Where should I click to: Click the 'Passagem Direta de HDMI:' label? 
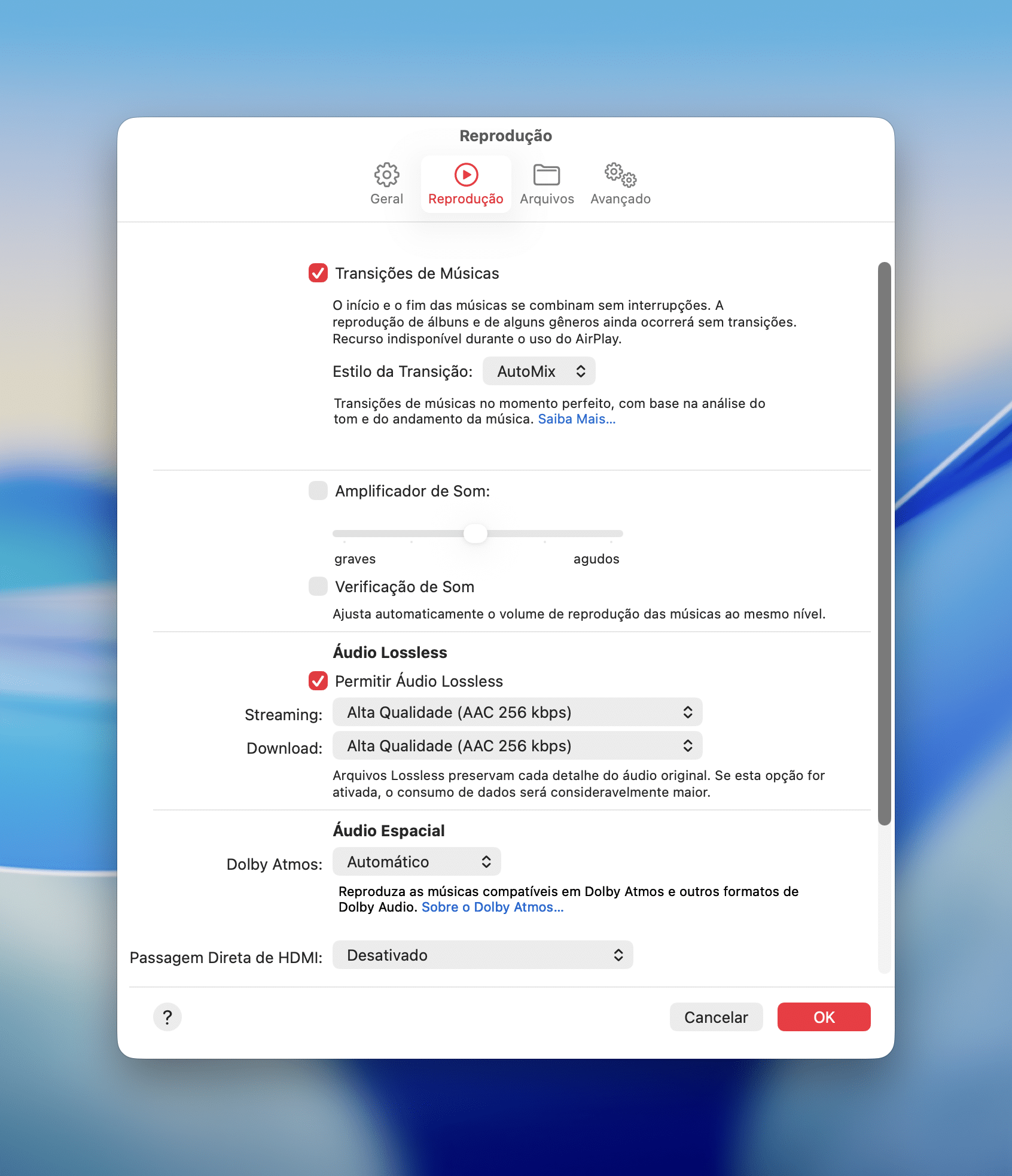pyautogui.click(x=226, y=958)
